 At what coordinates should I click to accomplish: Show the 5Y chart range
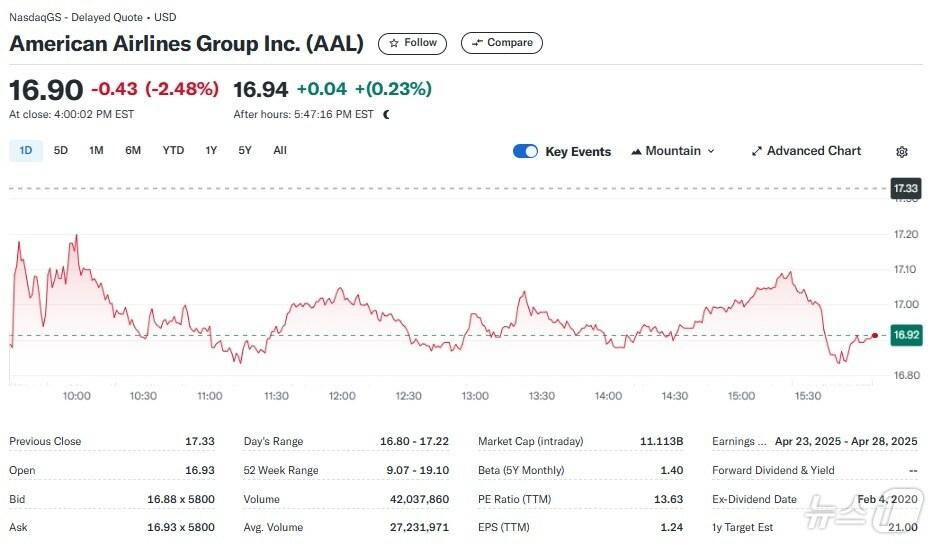click(245, 151)
